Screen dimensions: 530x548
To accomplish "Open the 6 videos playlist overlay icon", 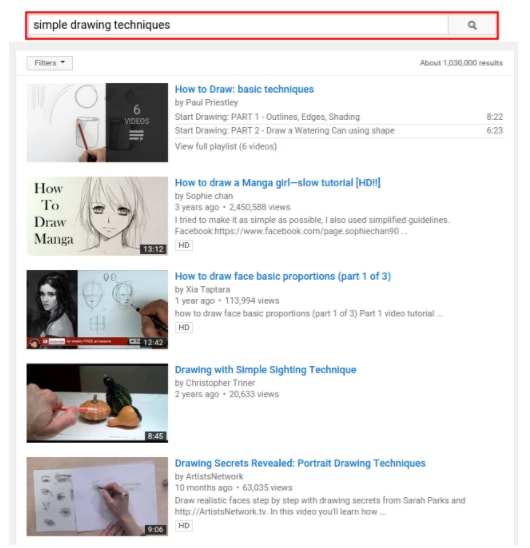I will point(137,122).
